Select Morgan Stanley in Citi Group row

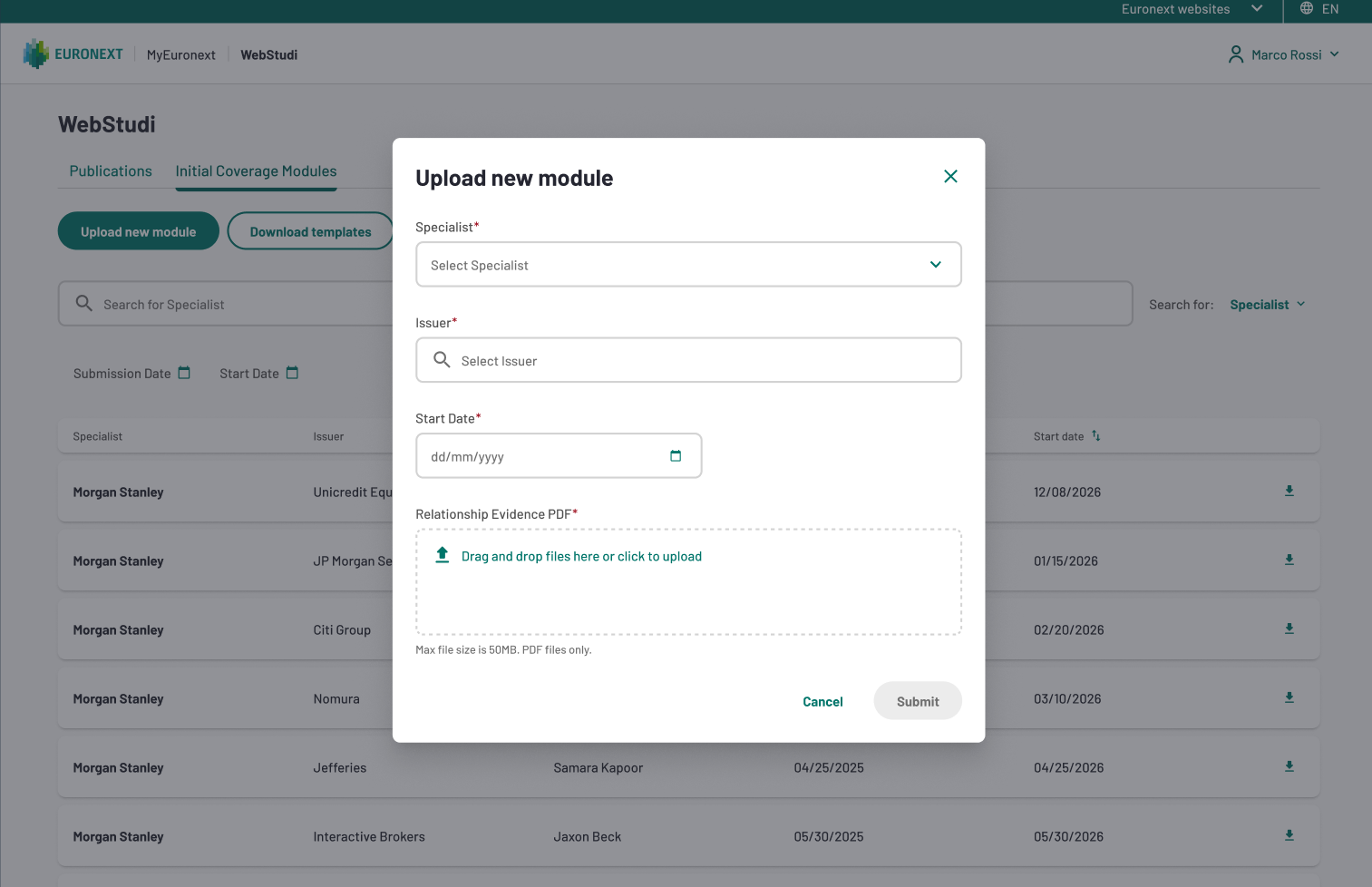tap(118, 630)
